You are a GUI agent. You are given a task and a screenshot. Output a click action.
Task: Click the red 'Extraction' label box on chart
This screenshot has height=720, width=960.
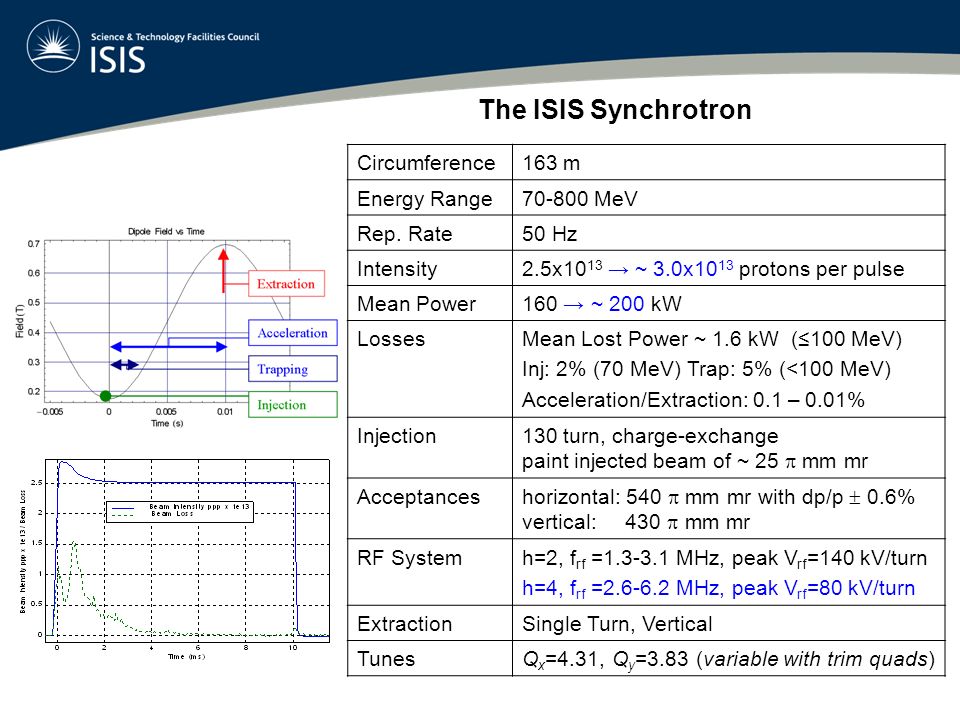click(286, 283)
